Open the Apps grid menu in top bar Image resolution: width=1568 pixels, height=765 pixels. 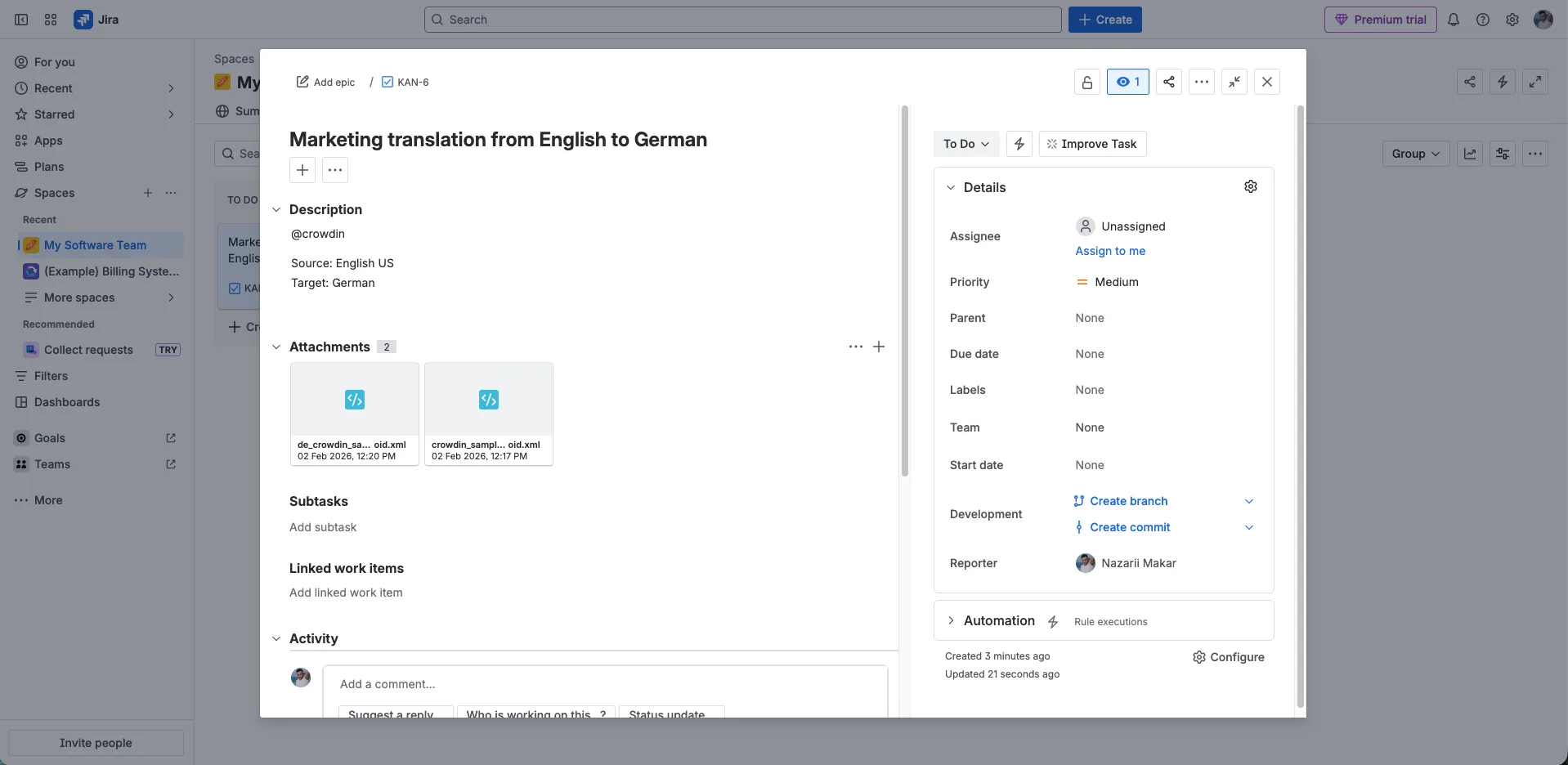click(51, 19)
